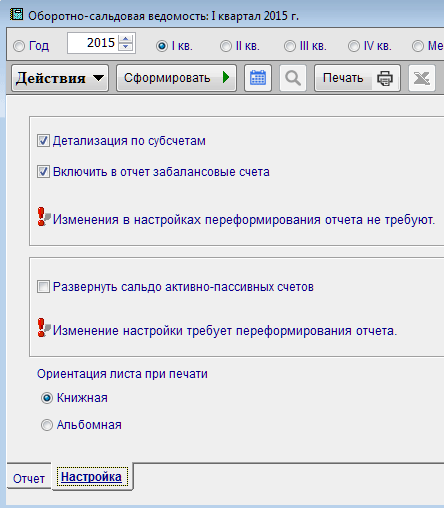Select the Год period radio button
The image size is (444, 508).
coord(19,46)
